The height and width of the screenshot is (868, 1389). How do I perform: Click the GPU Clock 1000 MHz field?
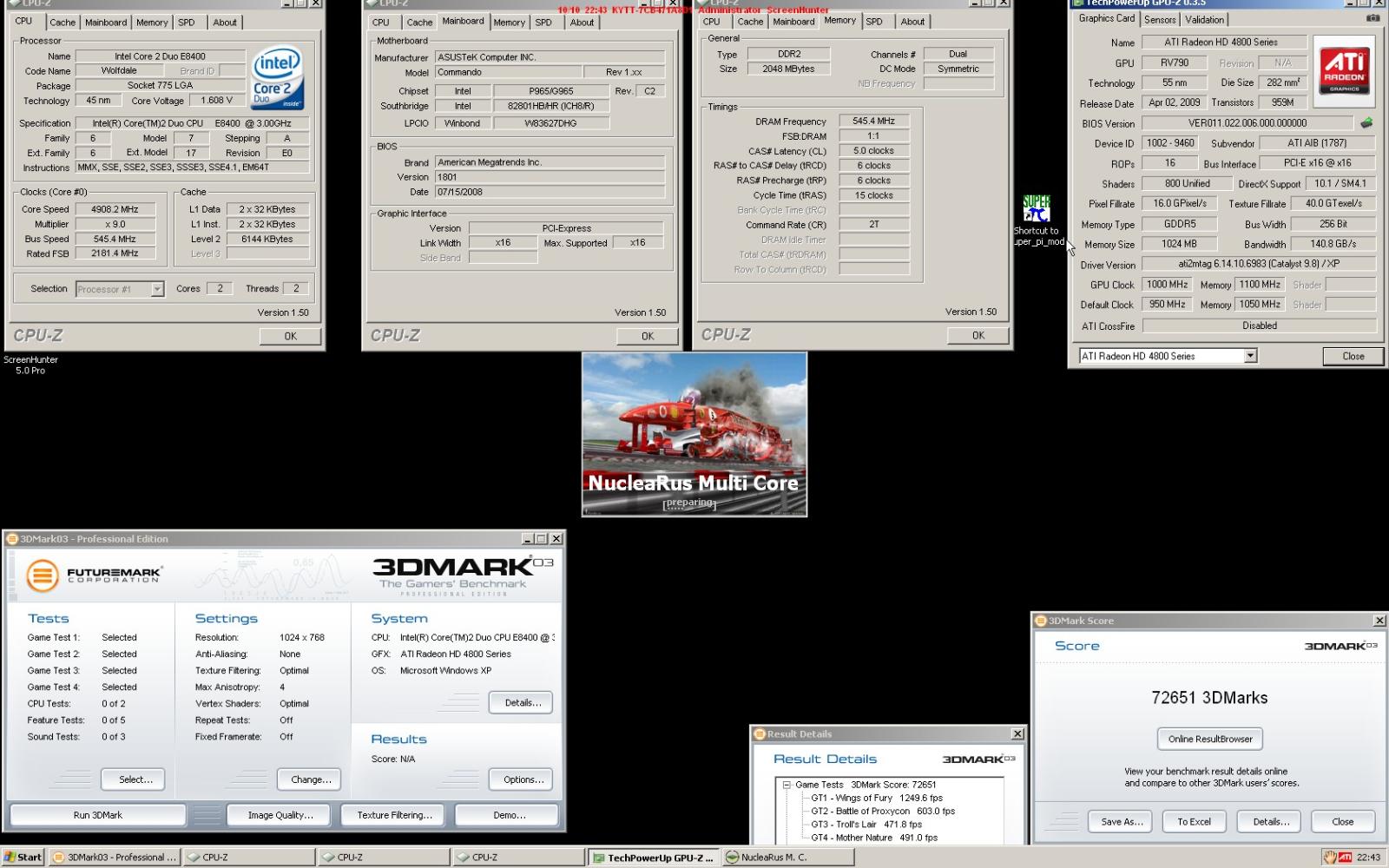1167,285
